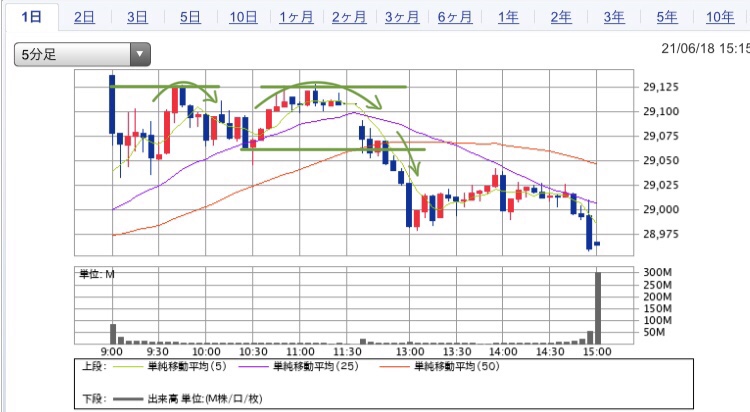
Task: Switch to the 3年 chart period
Action: 614,17
